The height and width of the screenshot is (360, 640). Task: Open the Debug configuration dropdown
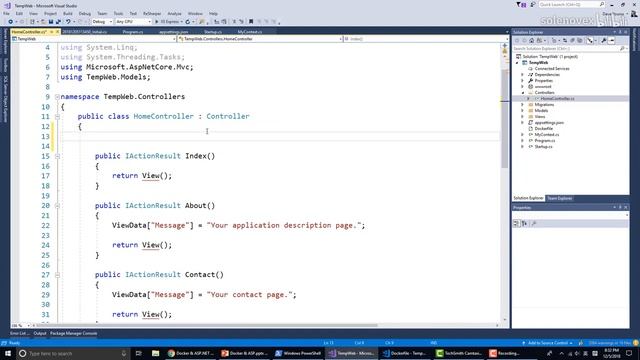[x=102, y=22]
